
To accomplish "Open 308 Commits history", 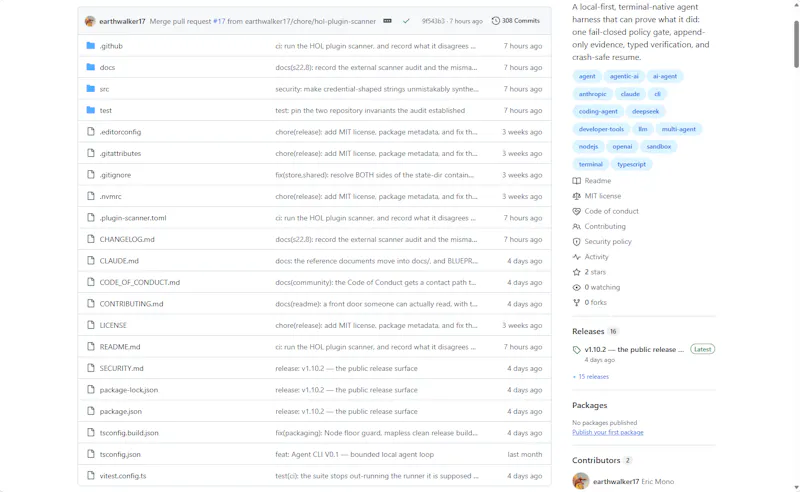I will 516,21.
